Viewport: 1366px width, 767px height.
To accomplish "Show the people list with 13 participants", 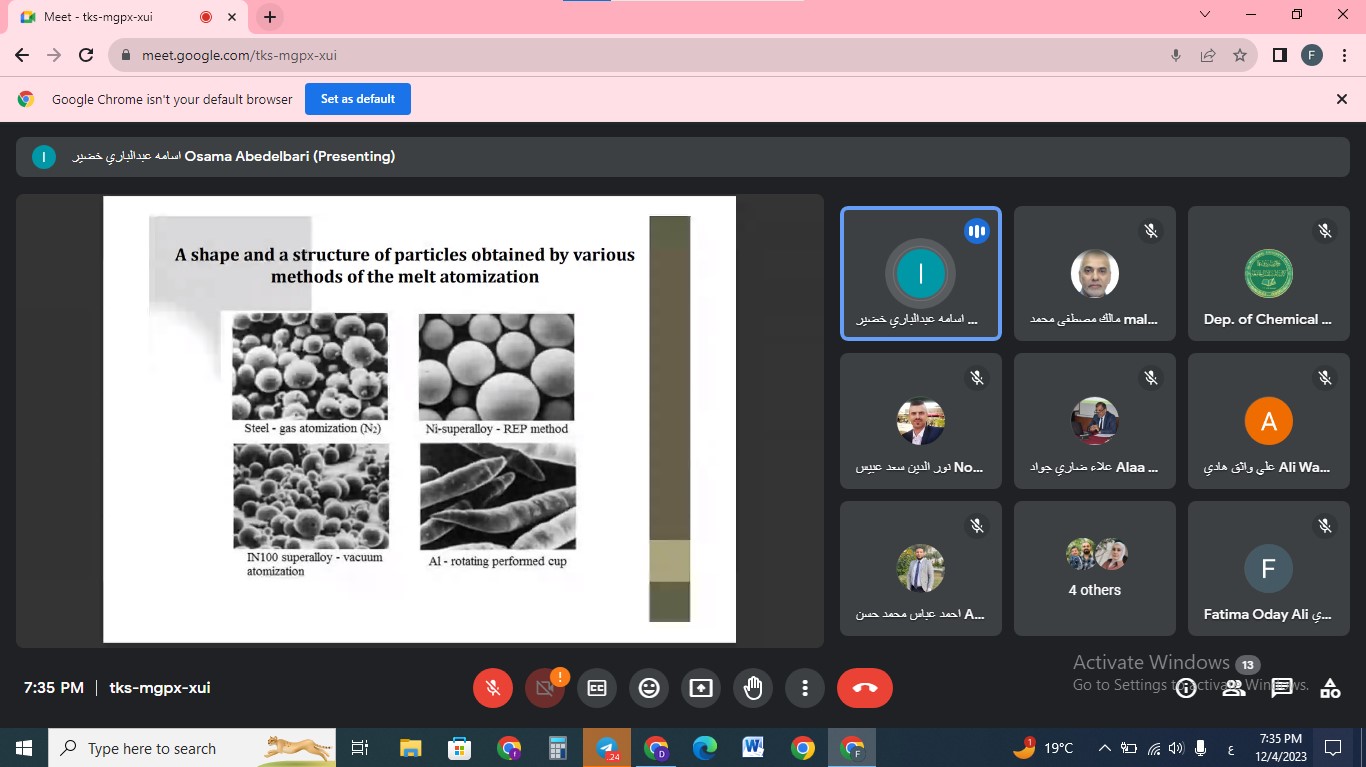I will coord(1234,688).
